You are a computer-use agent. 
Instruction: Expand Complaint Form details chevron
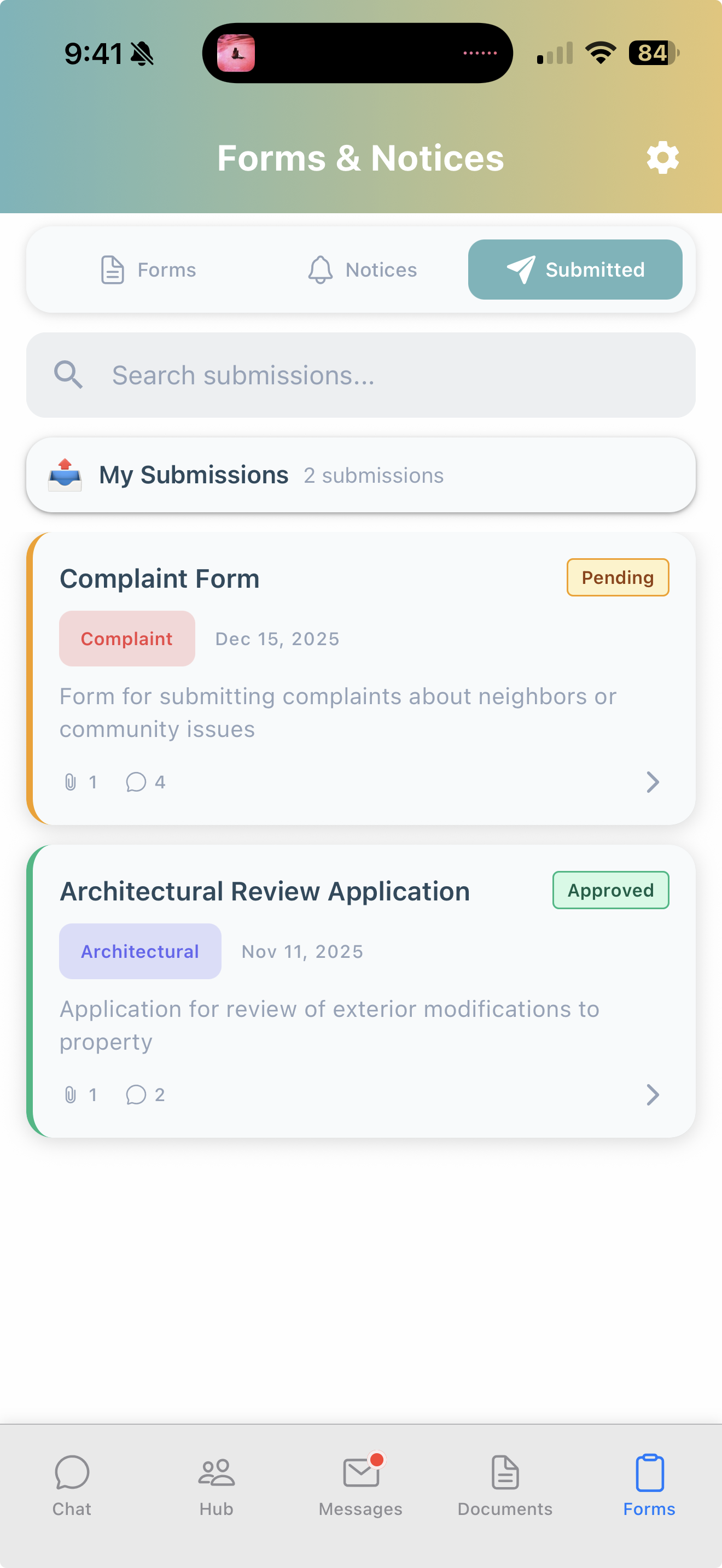(652, 782)
